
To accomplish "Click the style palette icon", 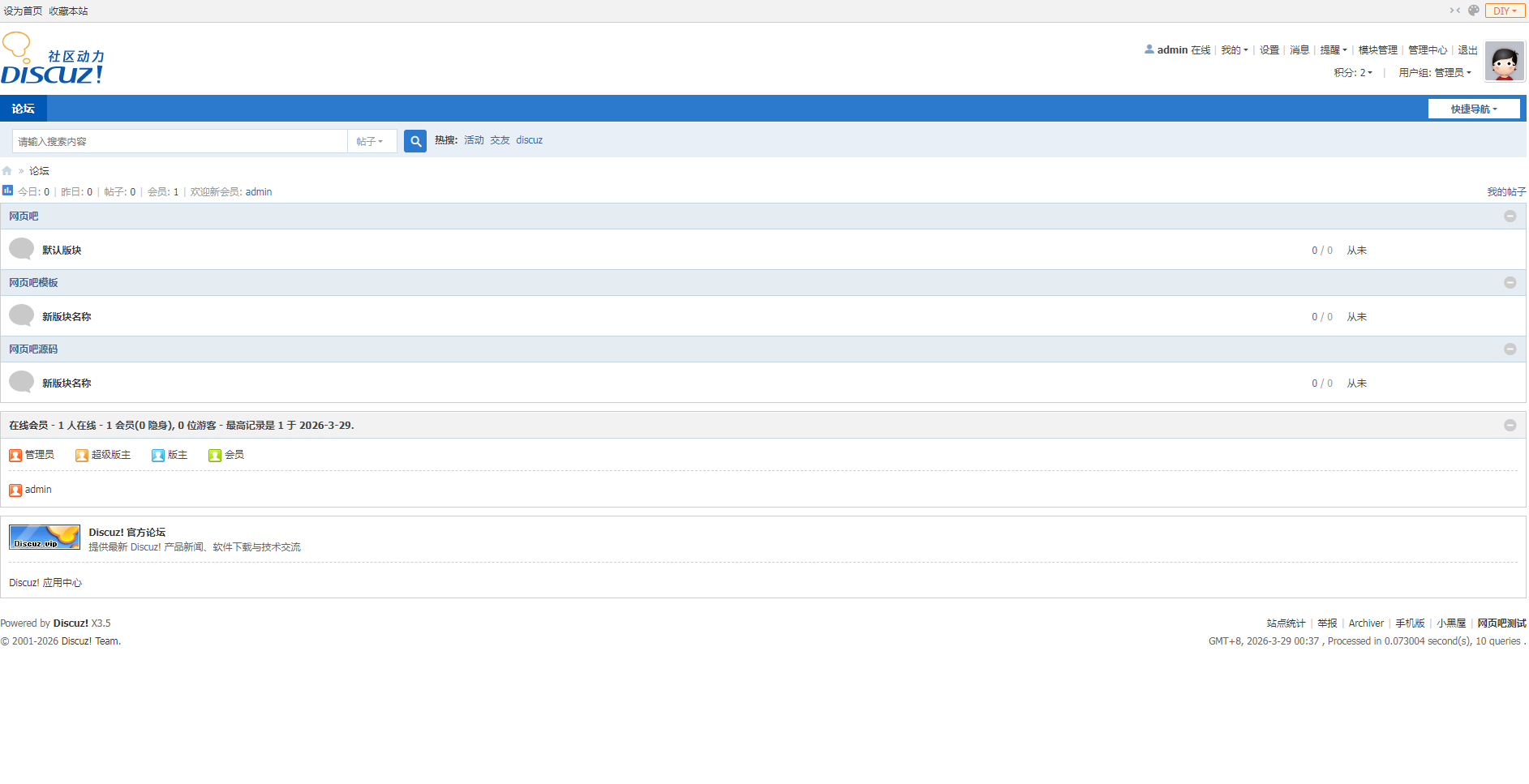I will [1473, 11].
